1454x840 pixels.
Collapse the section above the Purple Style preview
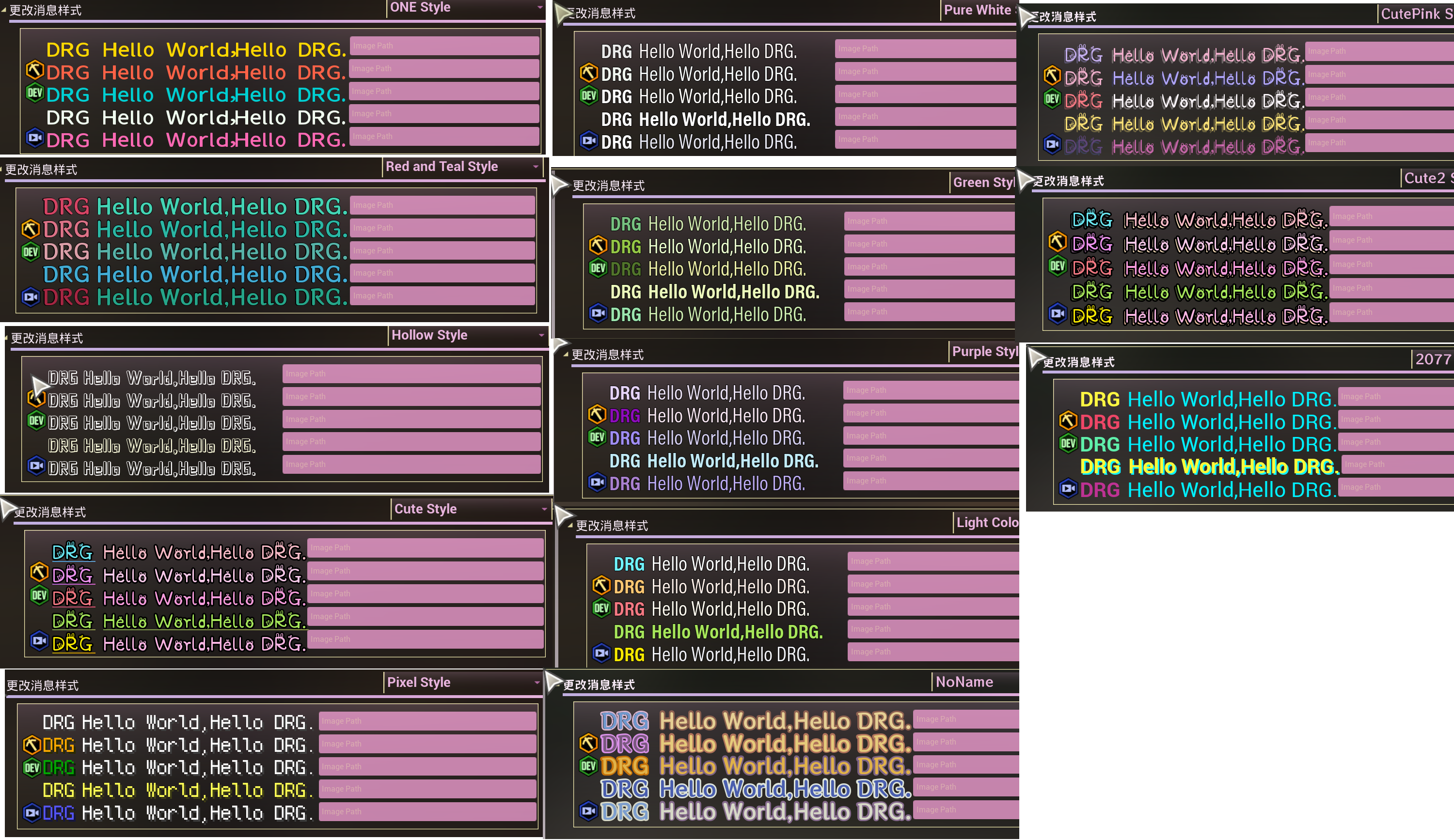pyautogui.click(x=566, y=355)
